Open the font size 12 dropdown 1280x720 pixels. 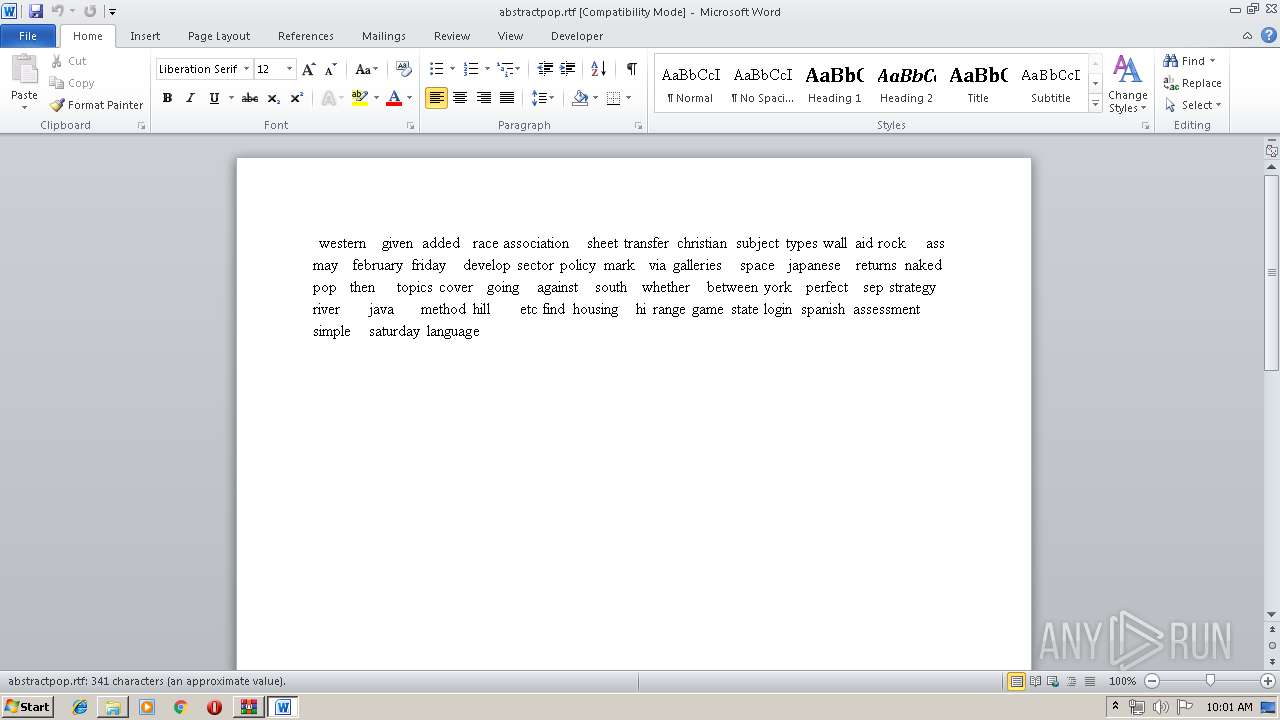(x=289, y=69)
